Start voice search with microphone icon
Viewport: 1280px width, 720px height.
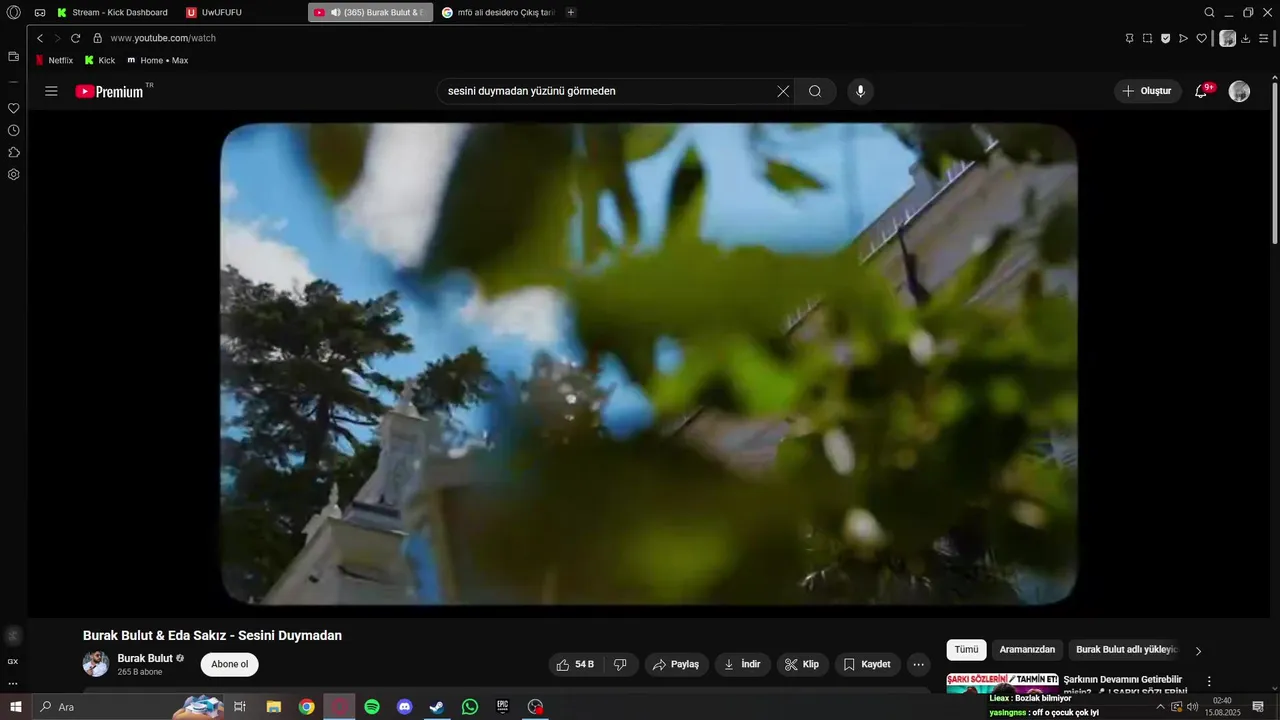(860, 91)
